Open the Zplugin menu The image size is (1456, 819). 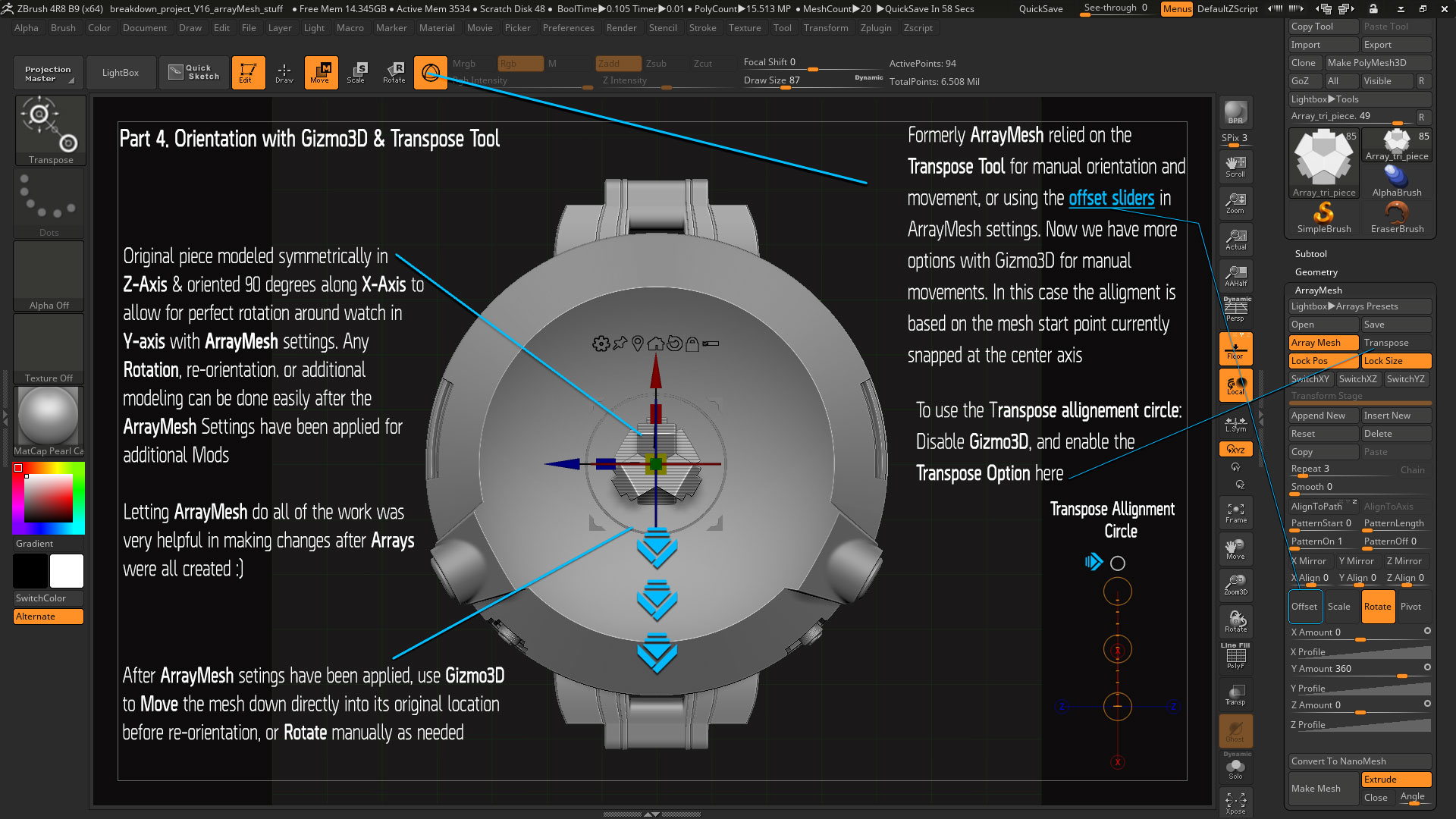click(x=876, y=28)
